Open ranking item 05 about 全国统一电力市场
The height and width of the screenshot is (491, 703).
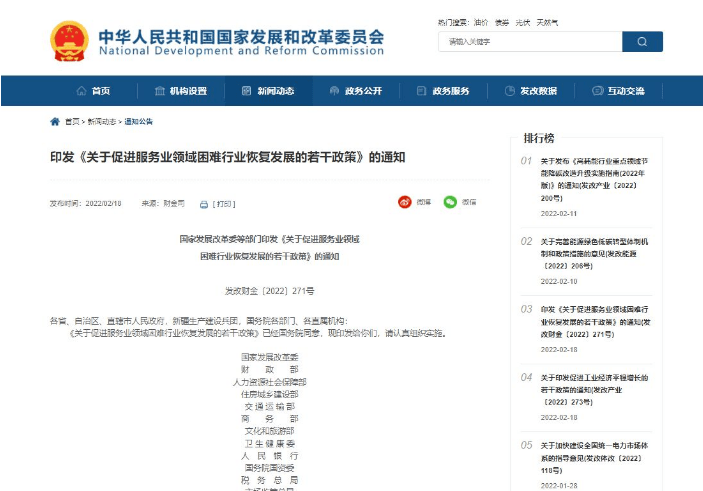(595, 458)
